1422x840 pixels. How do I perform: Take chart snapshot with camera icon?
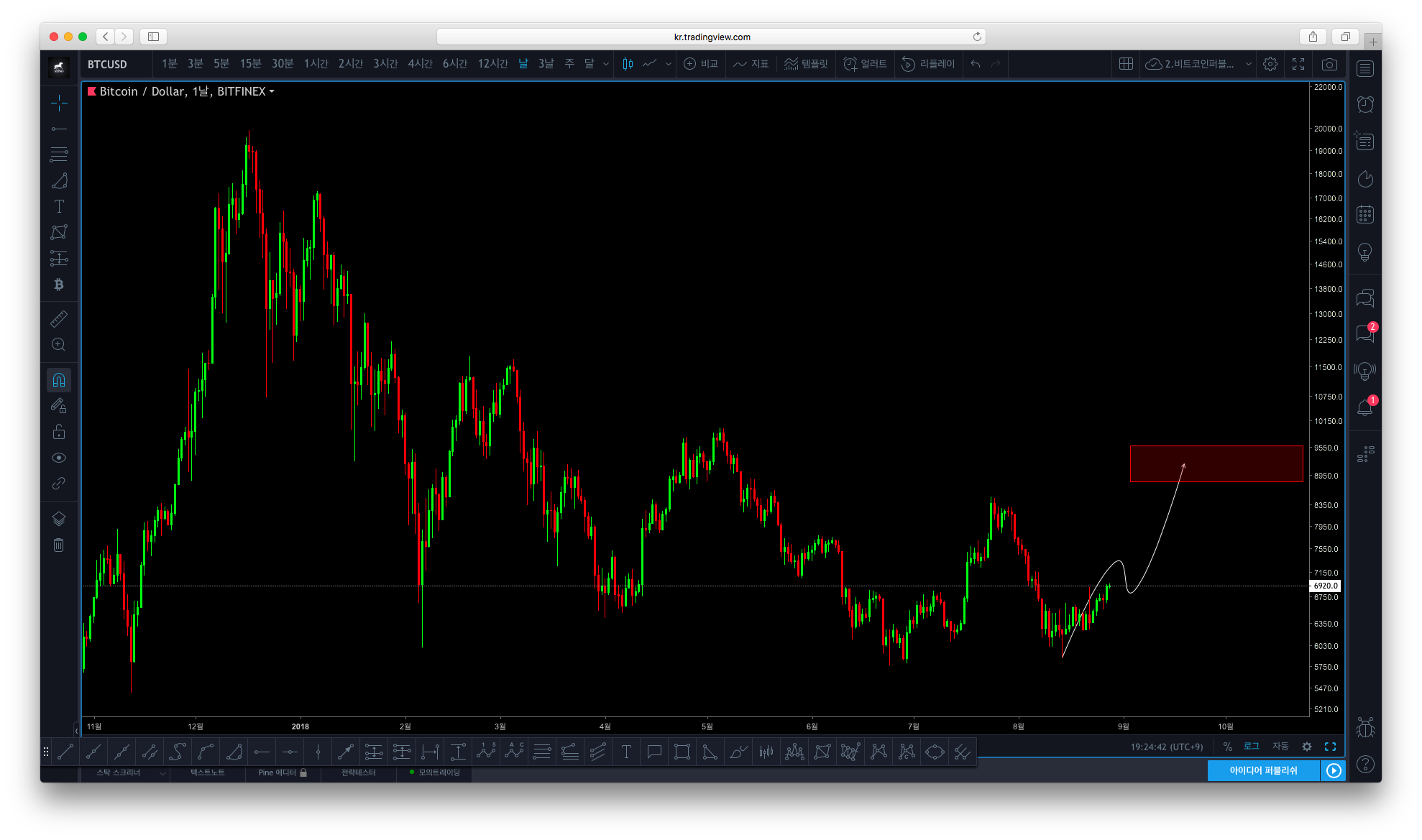(x=1329, y=64)
